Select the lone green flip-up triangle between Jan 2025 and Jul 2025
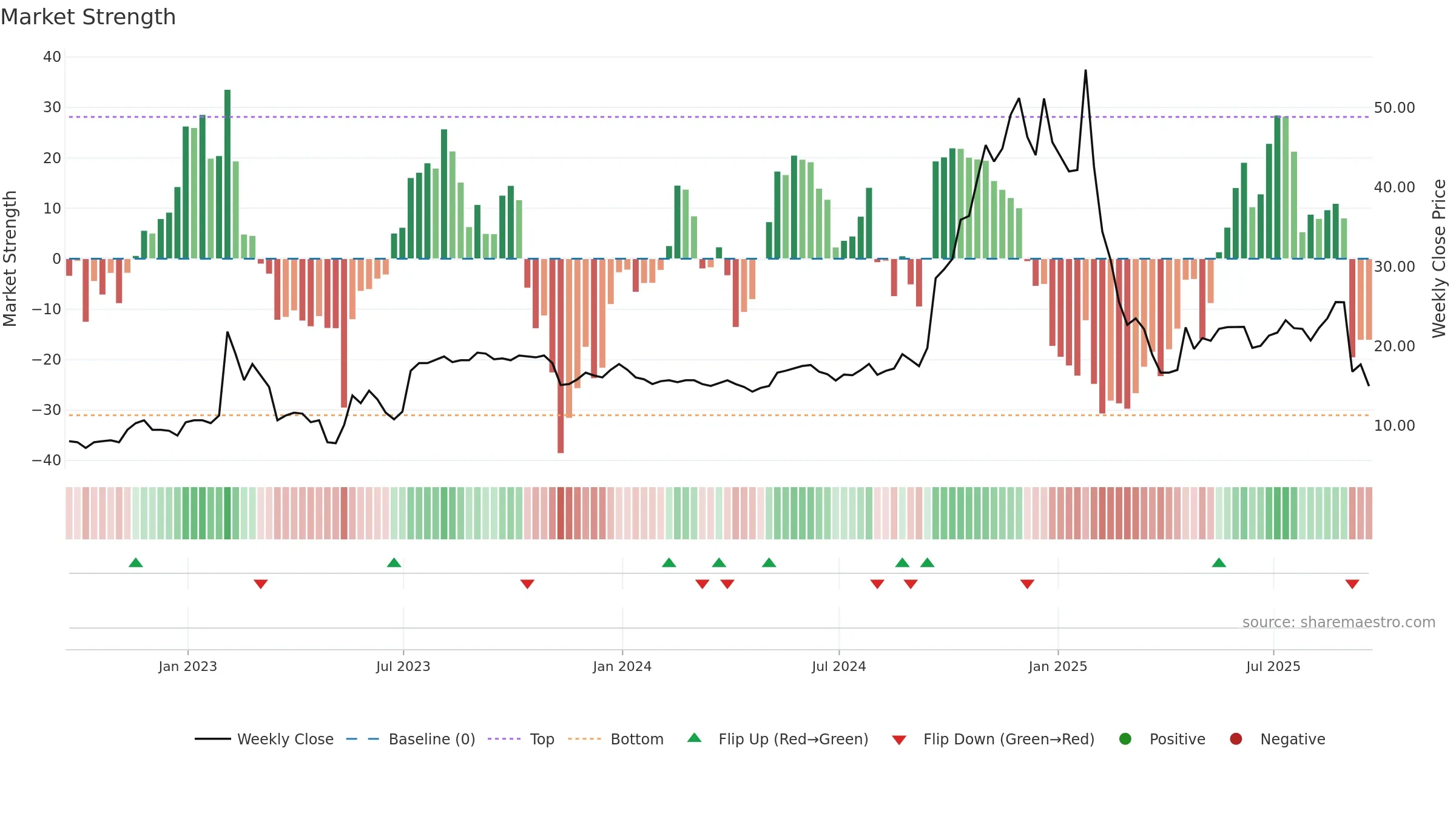 (1219, 562)
